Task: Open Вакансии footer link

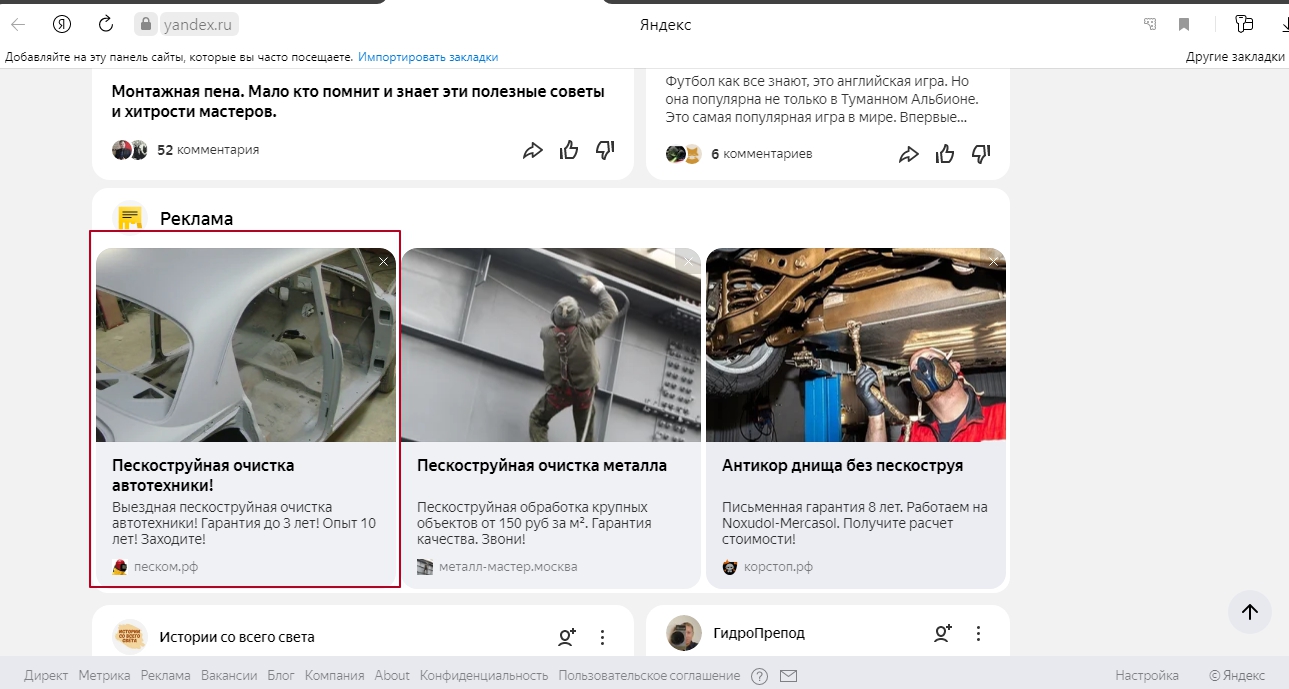Action: pos(229,676)
